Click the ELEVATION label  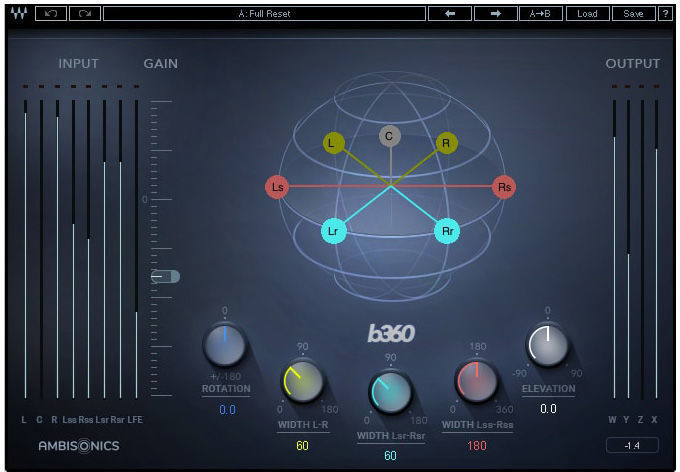pos(549,389)
